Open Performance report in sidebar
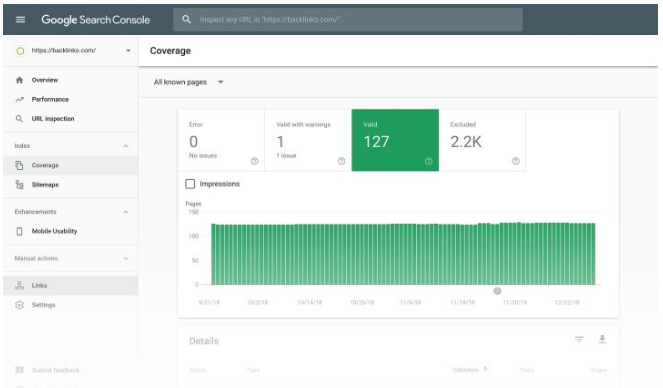Viewport: 663px width, 388px height. 71,99
